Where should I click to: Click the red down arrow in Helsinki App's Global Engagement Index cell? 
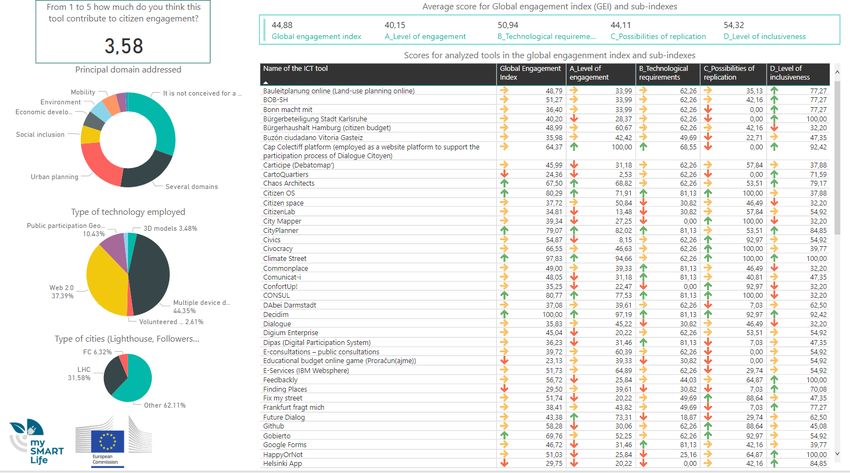coord(504,463)
